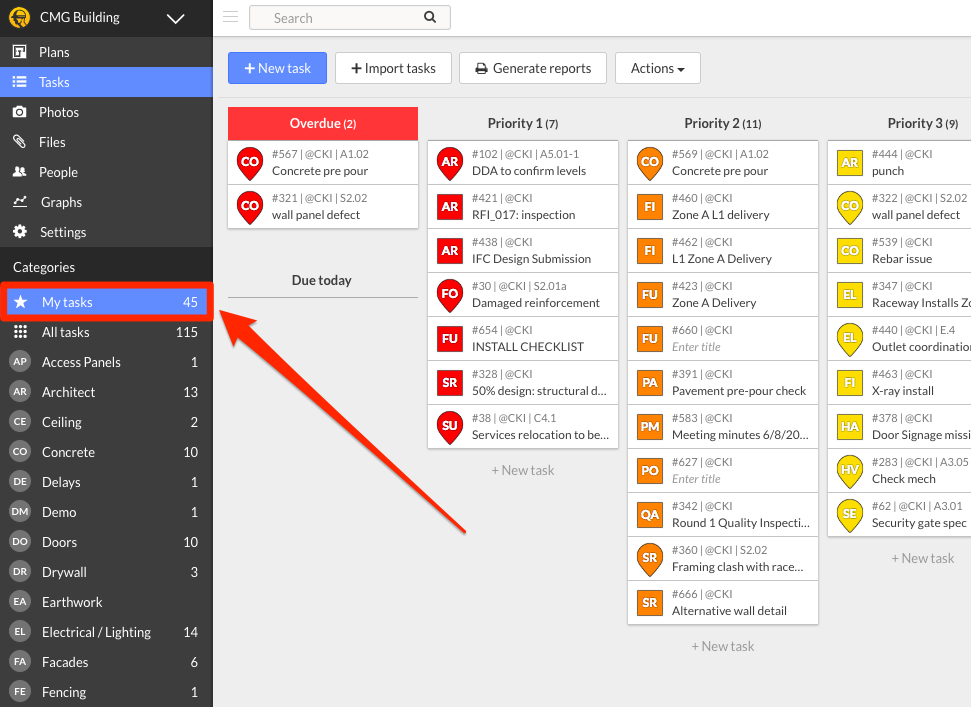Click the Import tasks button
Image resolution: width=971 pixels, height=707 pixels.
click(x=393, y=68)
